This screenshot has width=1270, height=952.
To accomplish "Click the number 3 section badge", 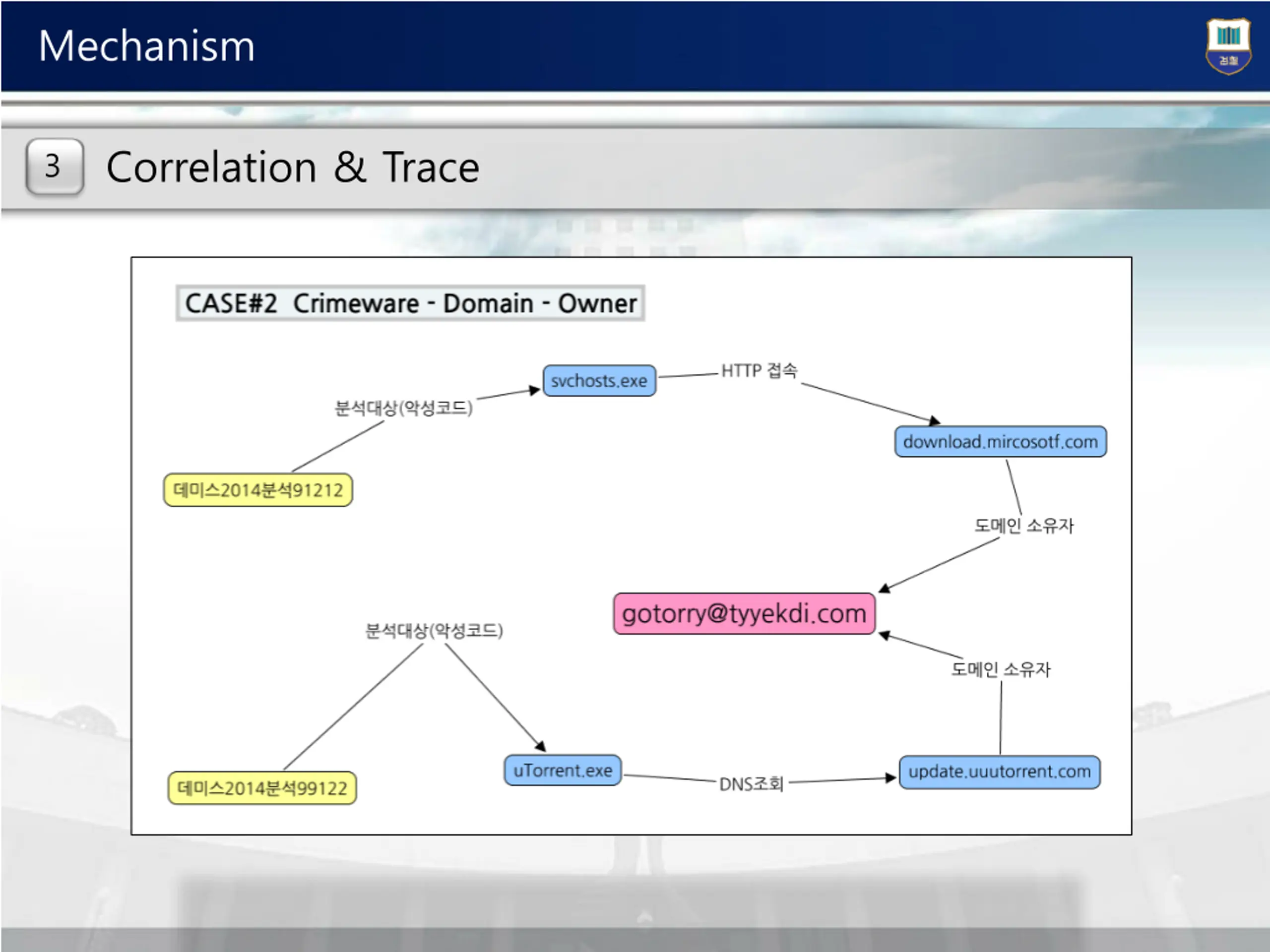I will pyautogui.click(x=55, y=167).
